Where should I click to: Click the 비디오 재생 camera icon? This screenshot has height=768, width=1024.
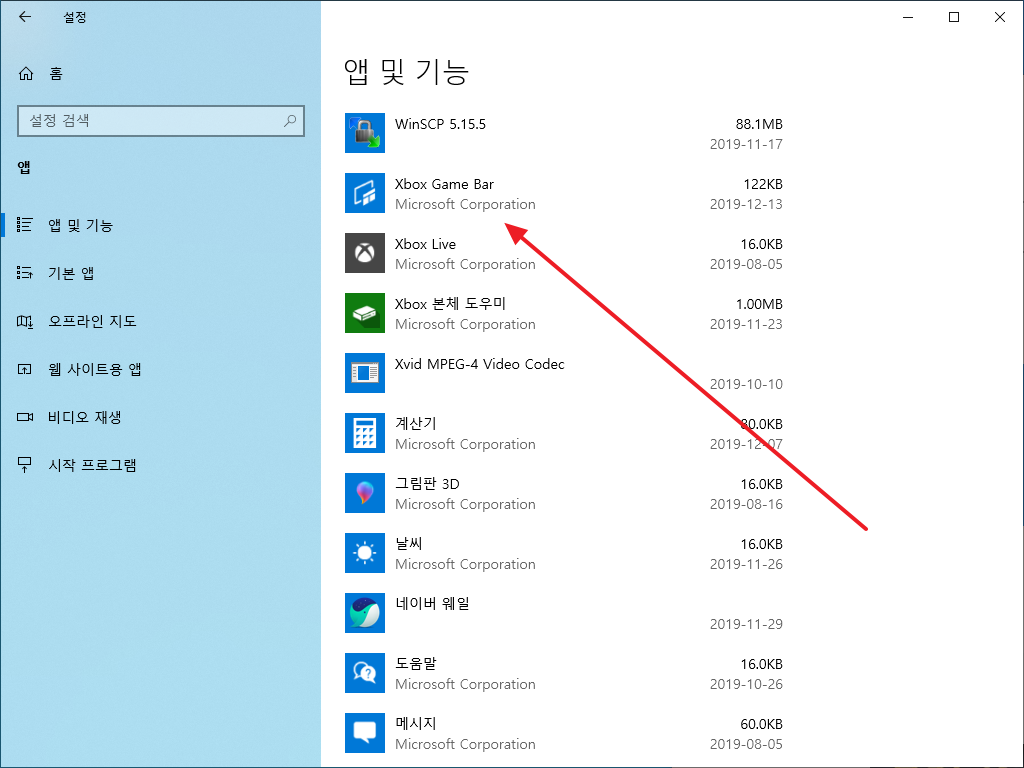pyautogui.click(x=25, y=417)
